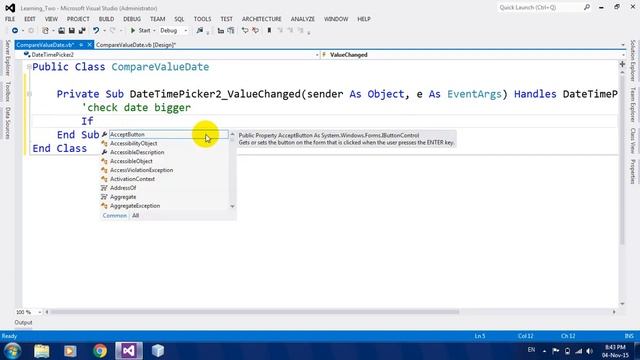The width and height of the screenshot is (640, 360).
Task: Open the Windows Start menu orb
Action: (12, 351)
